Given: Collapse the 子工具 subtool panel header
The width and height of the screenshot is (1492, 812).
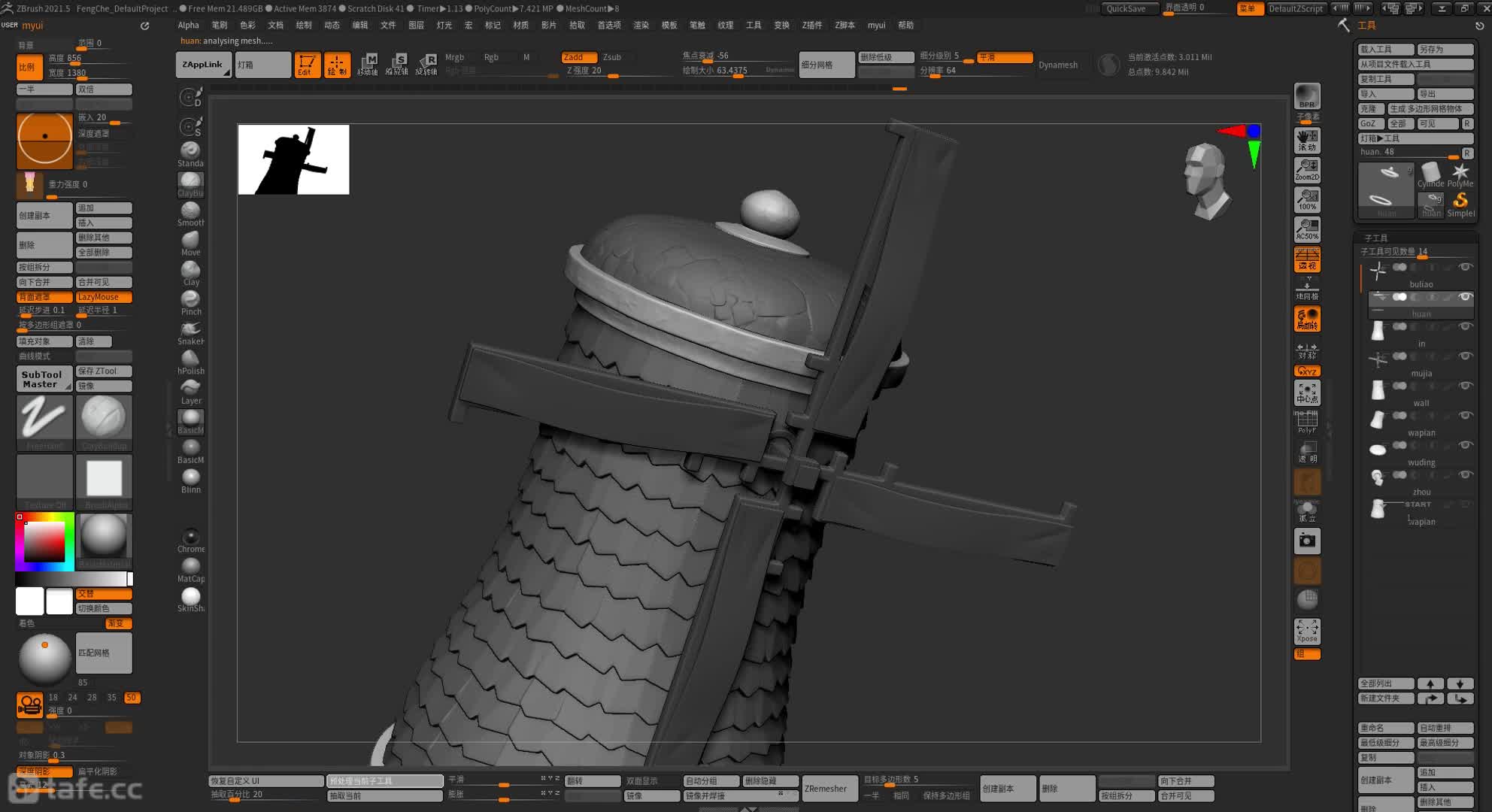Looking at the screenshot, I should (x=1376, y=238).
